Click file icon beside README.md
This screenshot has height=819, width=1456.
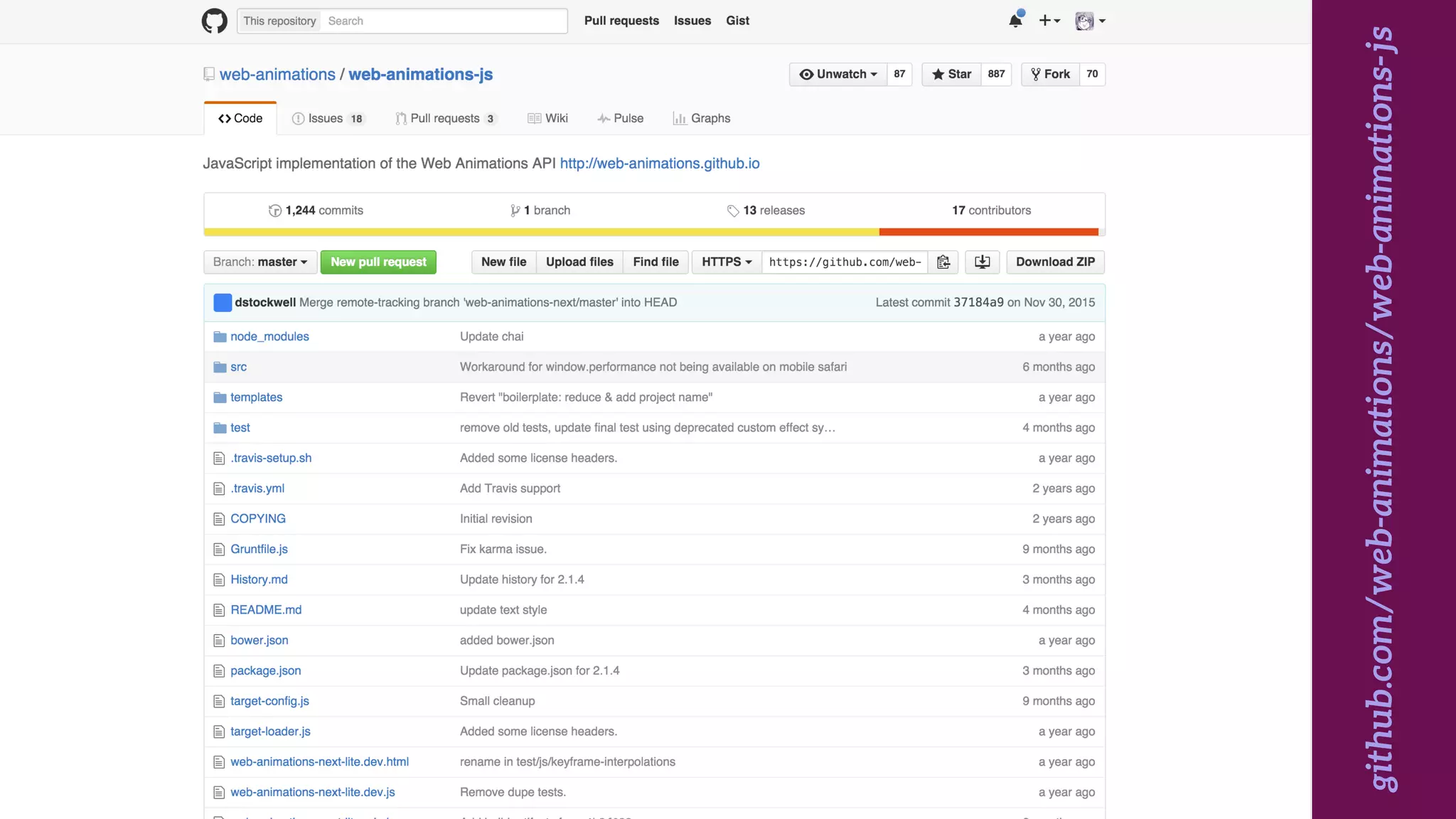click(x=219, y=610)
